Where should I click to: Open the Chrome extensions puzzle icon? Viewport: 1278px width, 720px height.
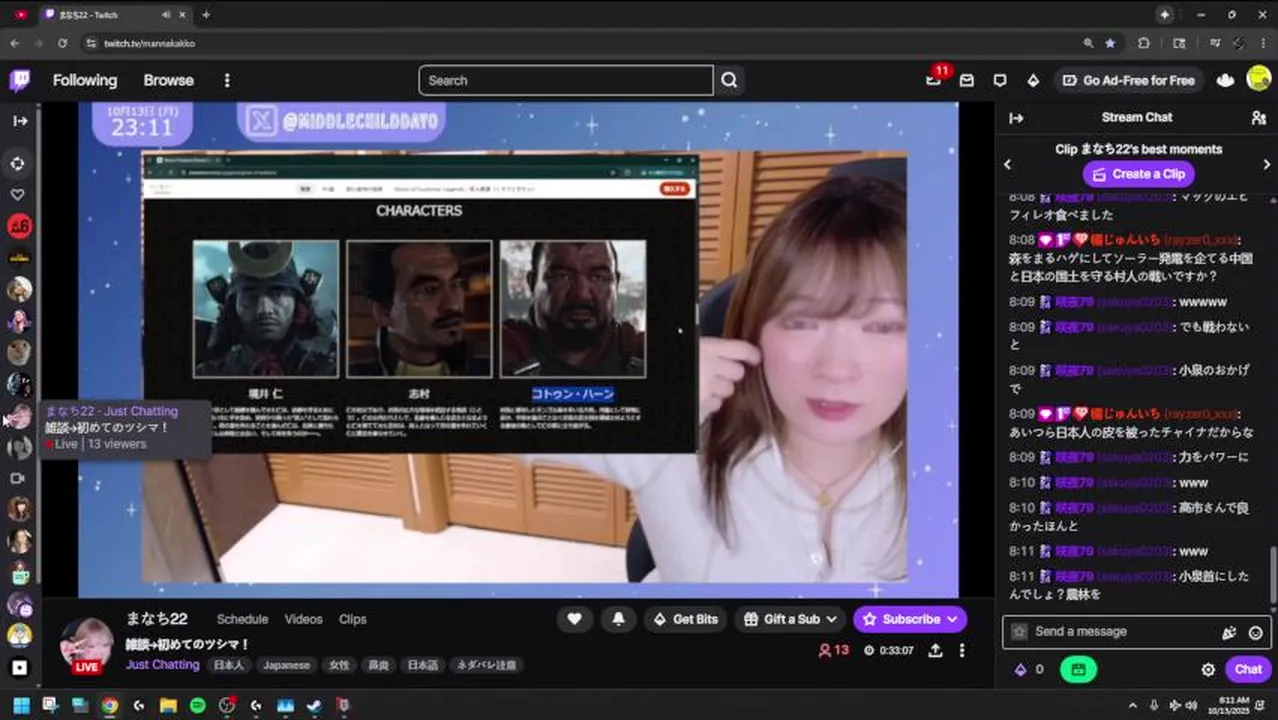[1144, 43]
